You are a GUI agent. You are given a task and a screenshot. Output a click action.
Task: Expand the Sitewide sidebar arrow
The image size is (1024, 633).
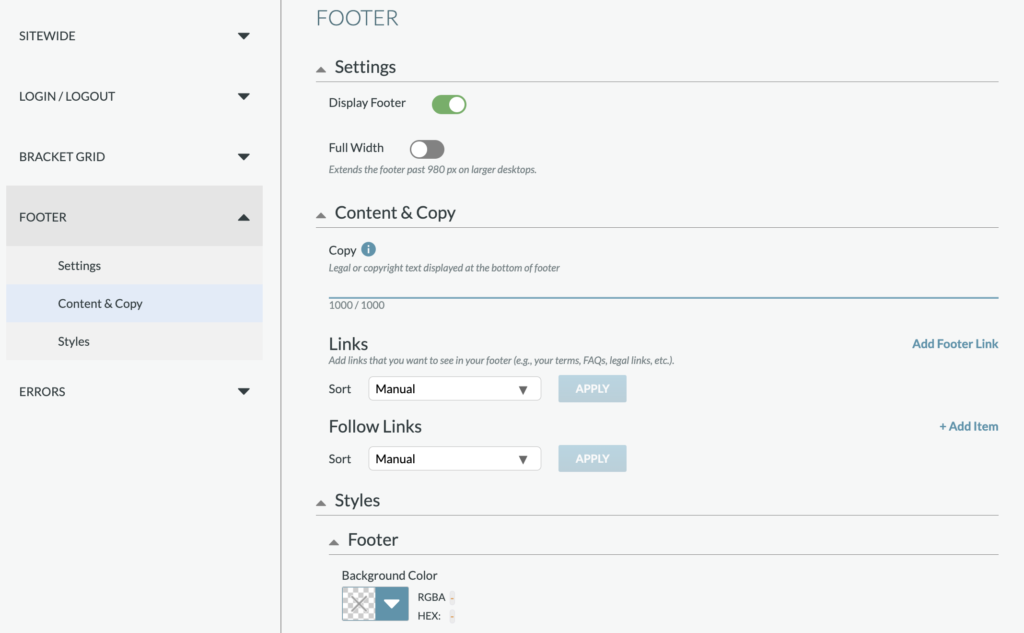[x=243, y=37]
